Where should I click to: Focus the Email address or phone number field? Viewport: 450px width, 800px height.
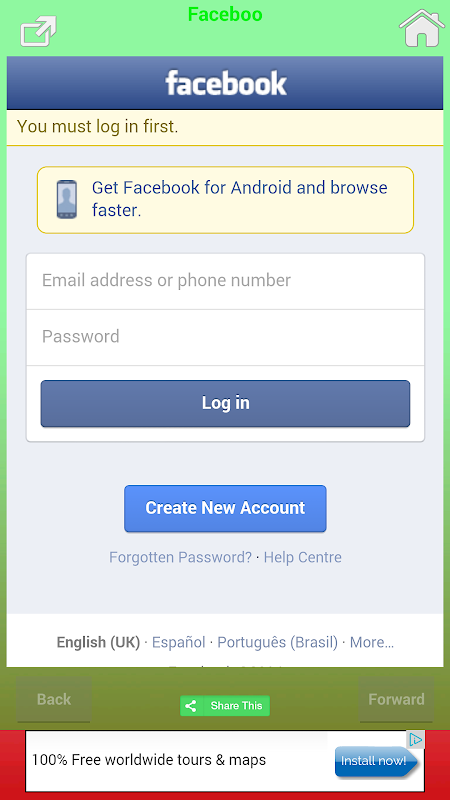click(x=225, y=281)
